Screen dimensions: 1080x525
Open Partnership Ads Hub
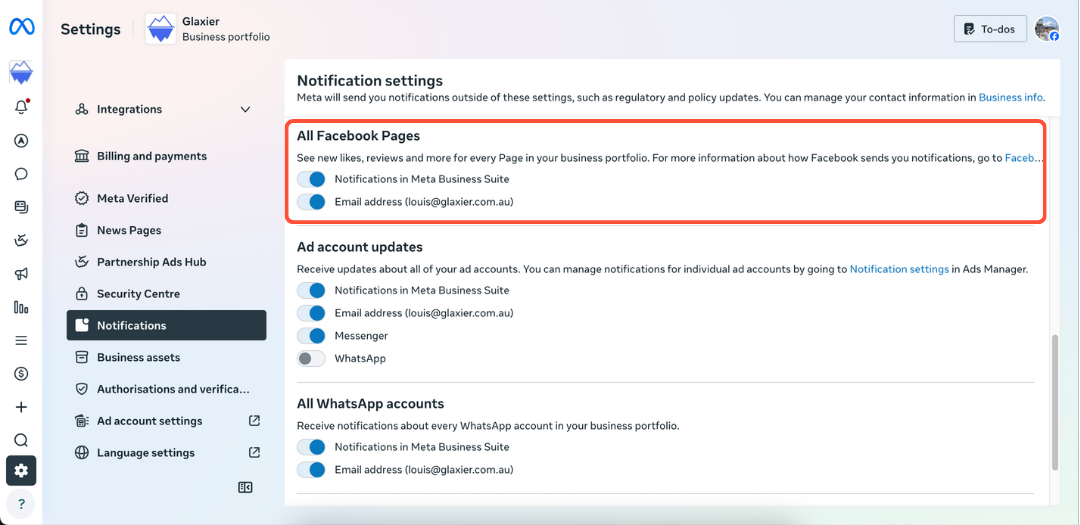tap(166, 262)
